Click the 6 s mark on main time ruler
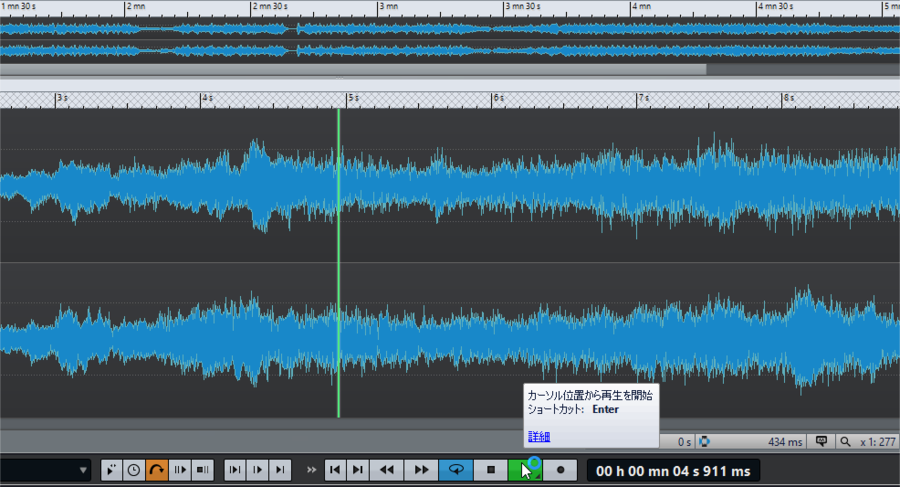 click(x=499, y=98)
